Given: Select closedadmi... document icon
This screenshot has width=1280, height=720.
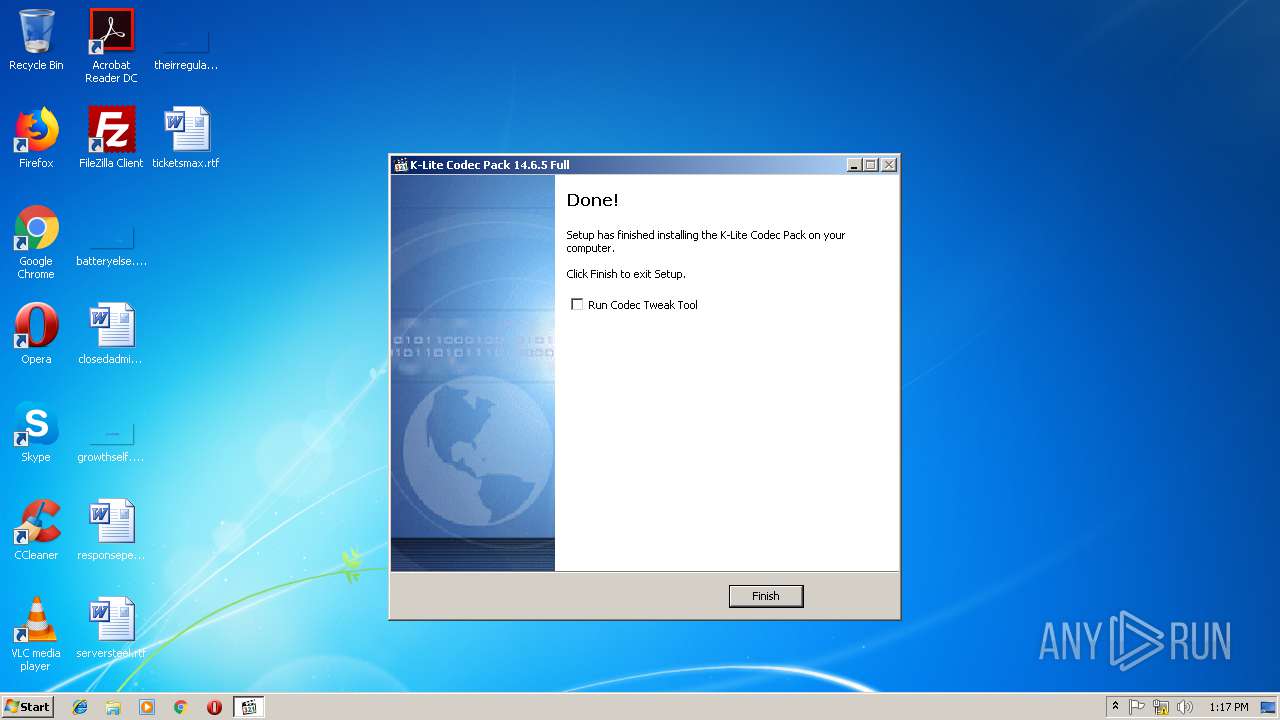Looking at the screenshot, I should (111, 334).
